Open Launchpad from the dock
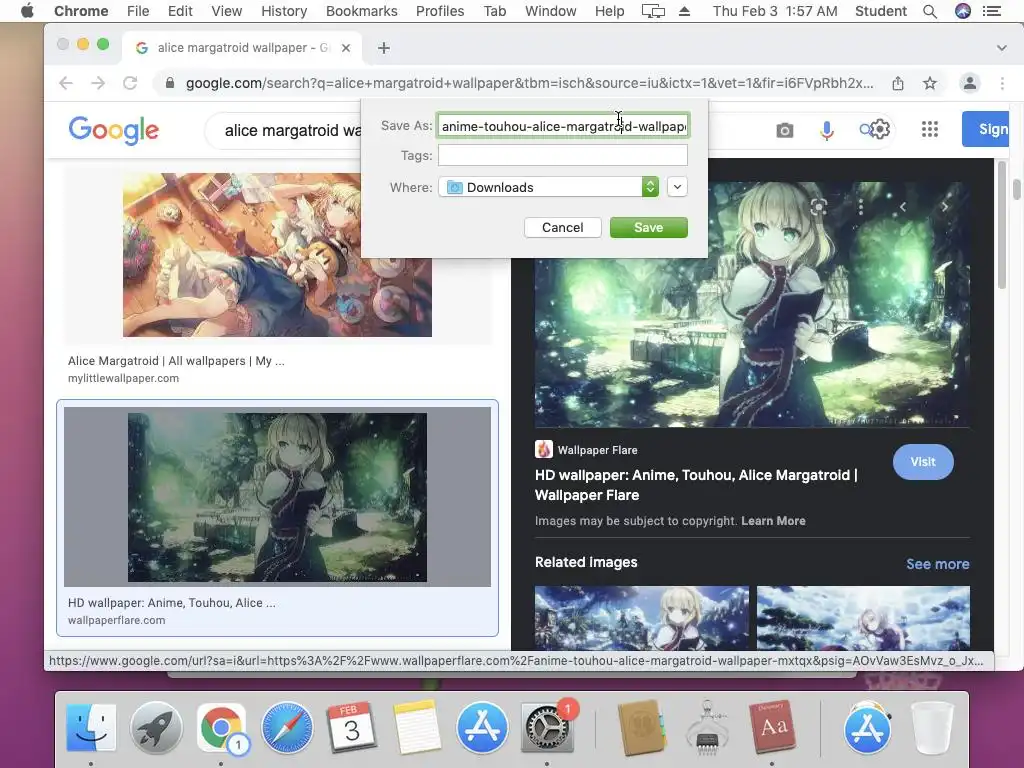This screenshot has width=1024, height=768. pyautogui.click(x=156, y=727)
